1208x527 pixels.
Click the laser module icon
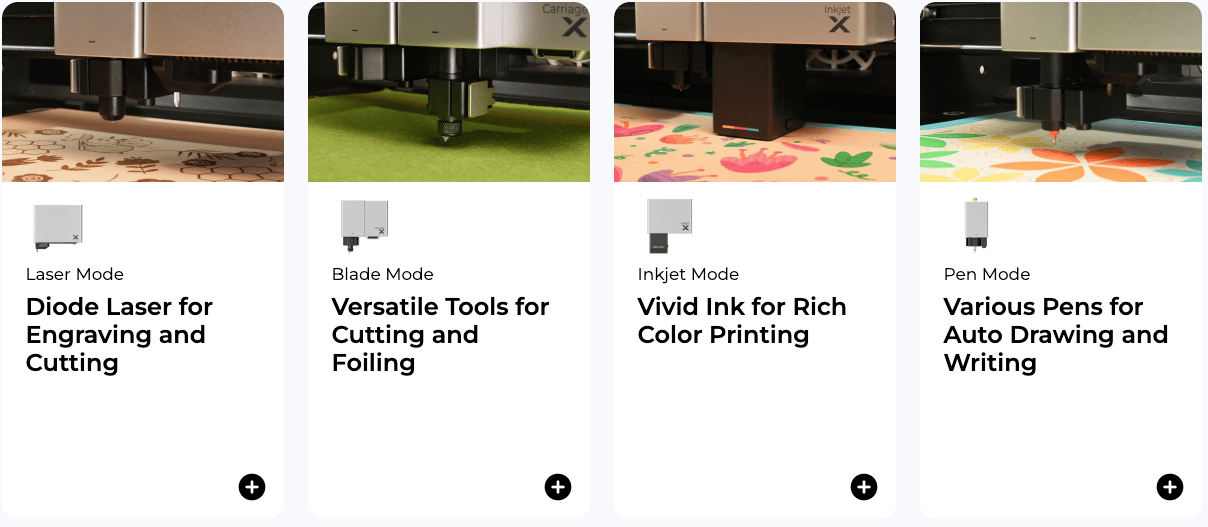[58, 226]
